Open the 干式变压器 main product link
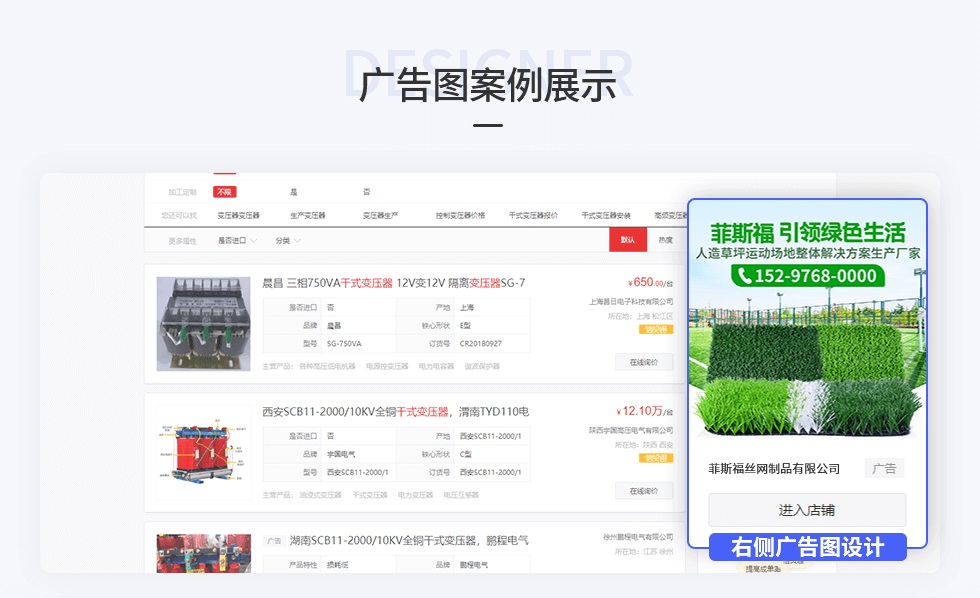Screen dimensions: 980x598 pyautogui.click(x=369, y=495)
